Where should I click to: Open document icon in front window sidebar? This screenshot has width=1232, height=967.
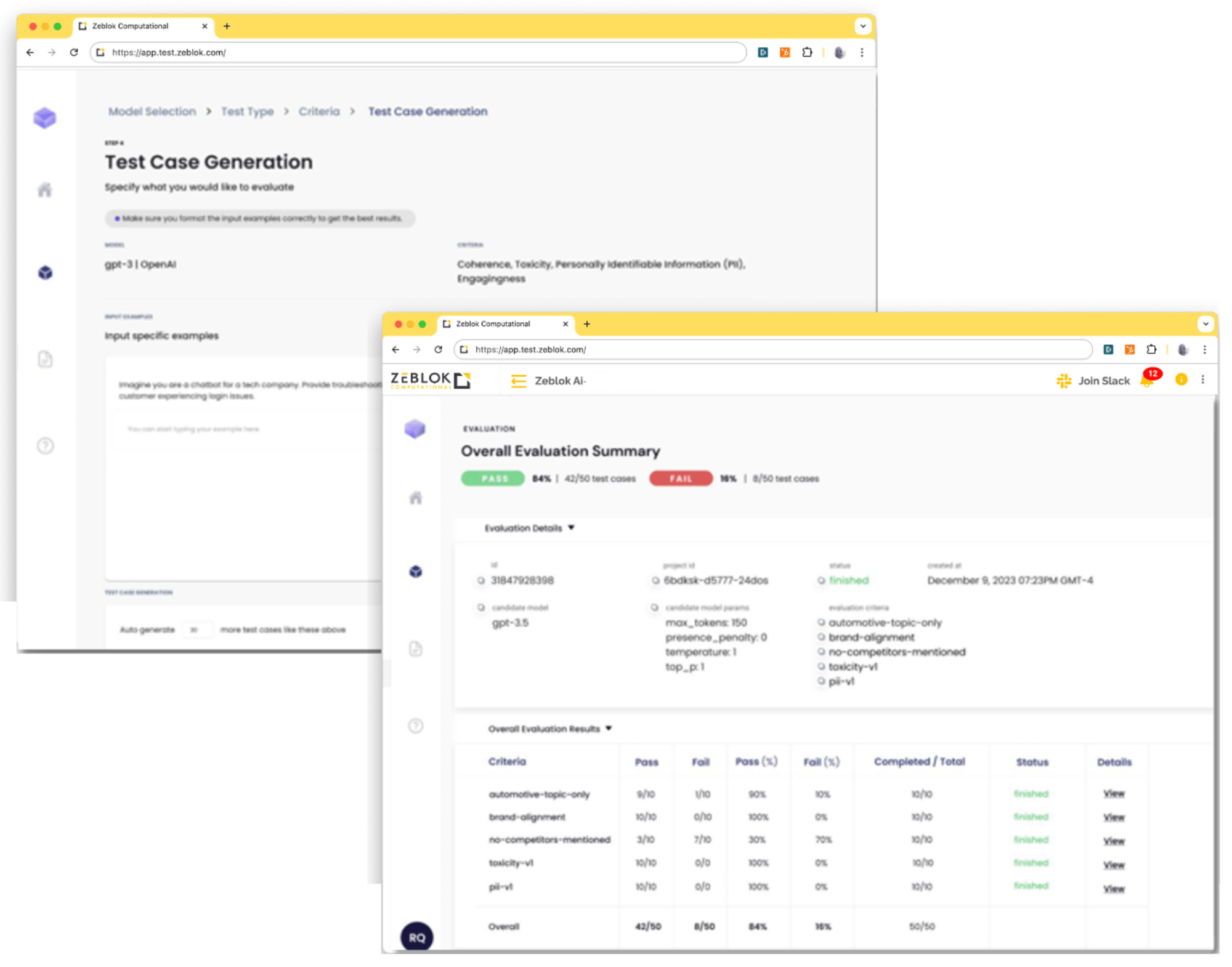coord(416,649)
